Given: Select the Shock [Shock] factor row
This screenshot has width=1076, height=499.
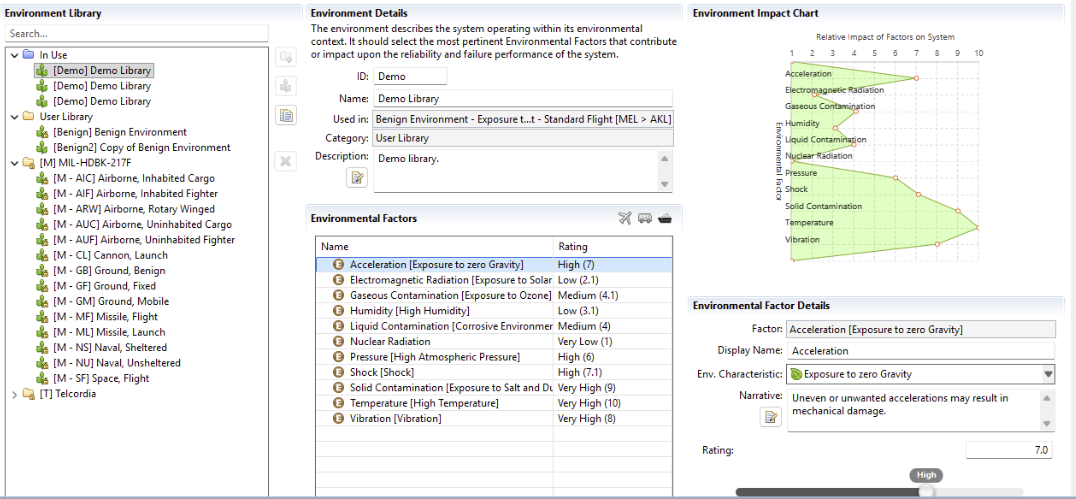Looking at the screenshot, I should pos(494,372).
